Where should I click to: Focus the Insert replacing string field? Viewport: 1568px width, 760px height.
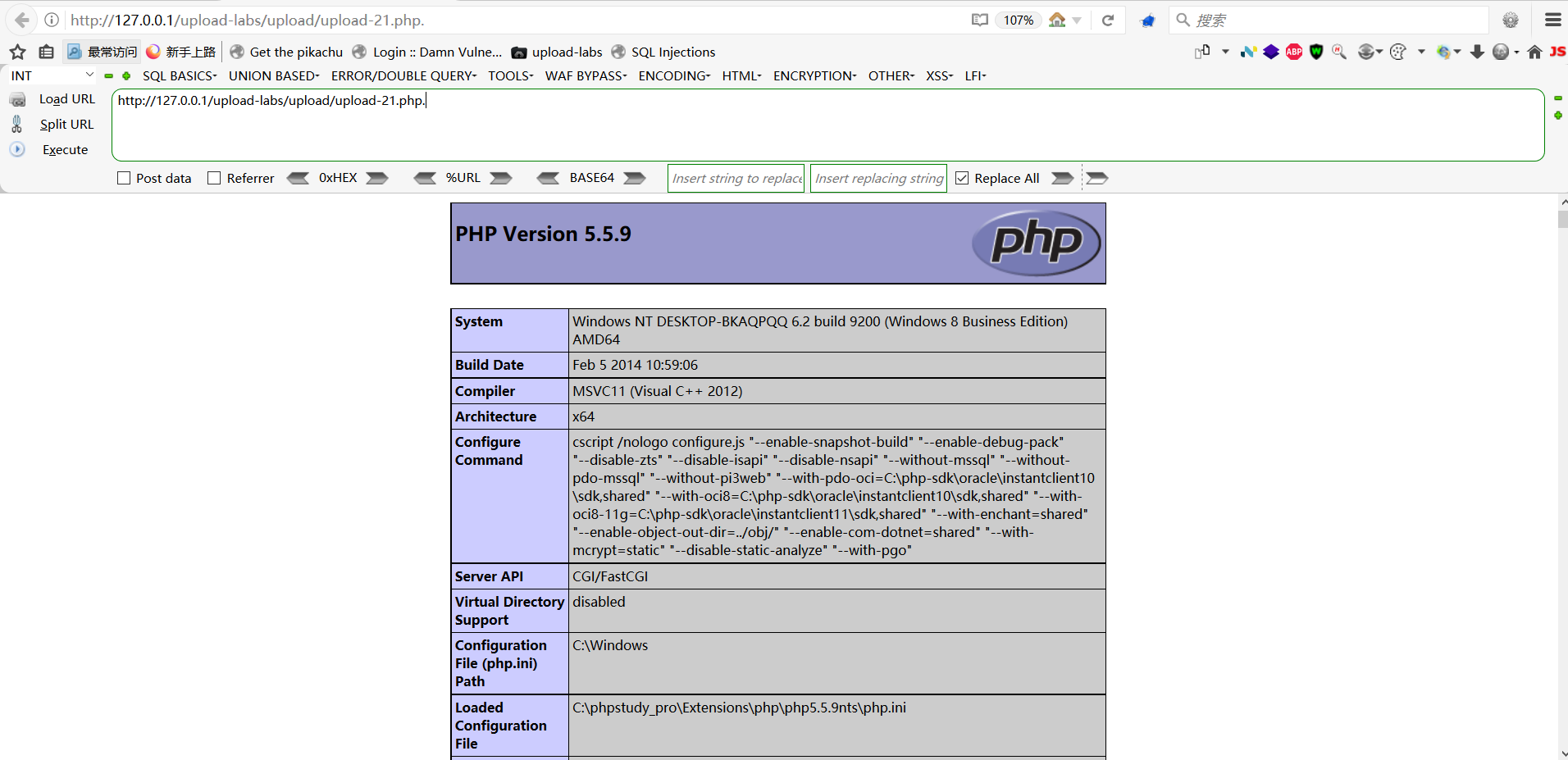(878, 178)
